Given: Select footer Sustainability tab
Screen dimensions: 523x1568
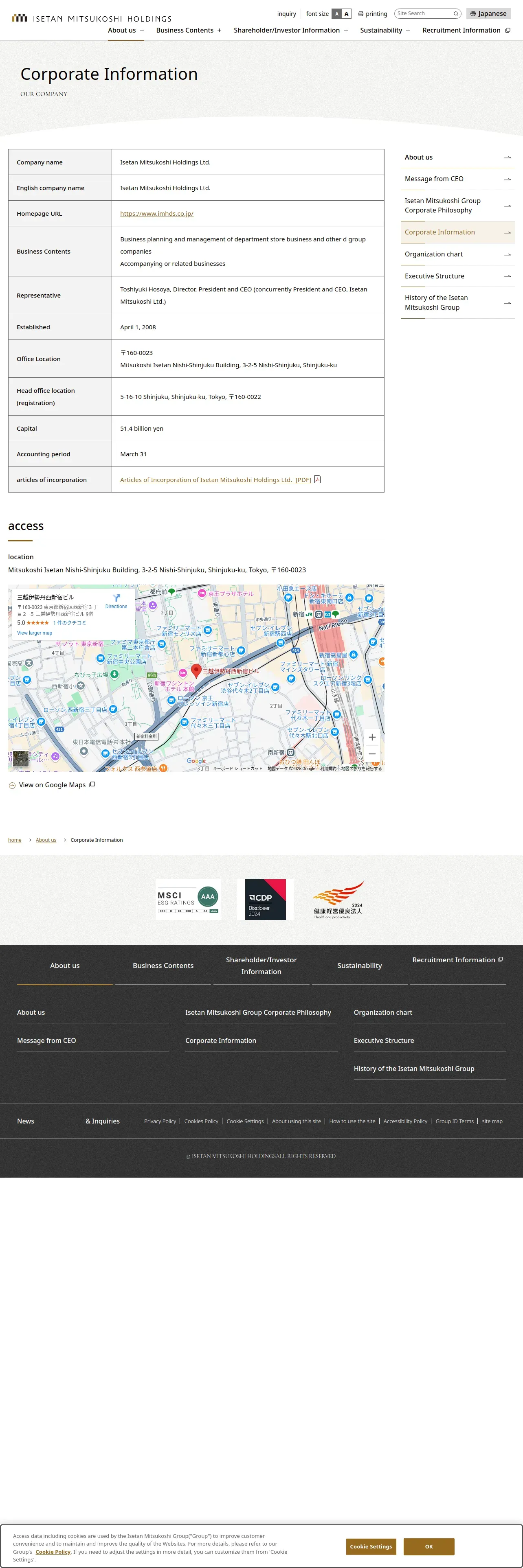Looking at the screenshot, I should pos(360,966).
